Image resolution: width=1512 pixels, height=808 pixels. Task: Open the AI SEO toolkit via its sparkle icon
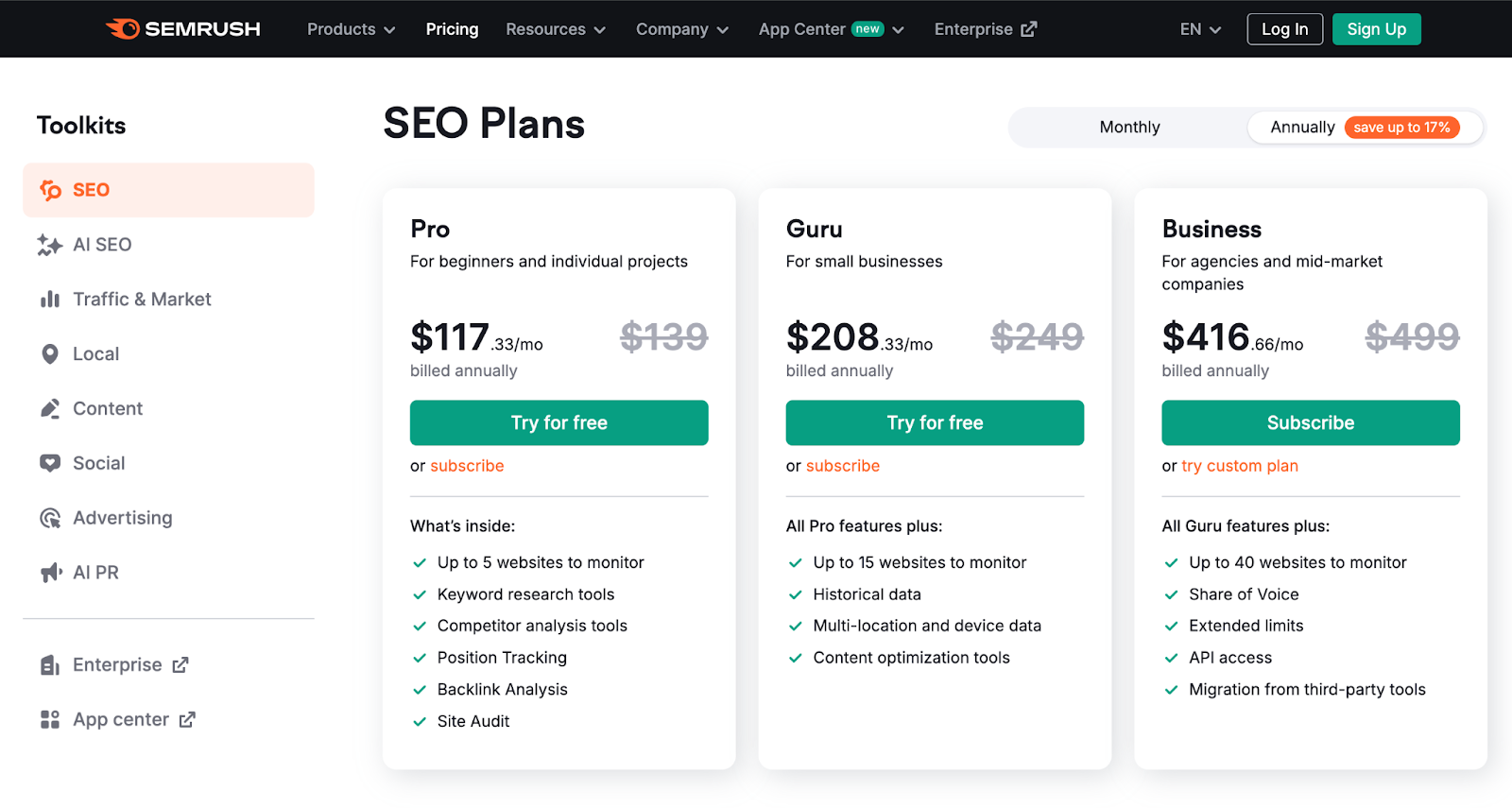(x=50, y=244)
